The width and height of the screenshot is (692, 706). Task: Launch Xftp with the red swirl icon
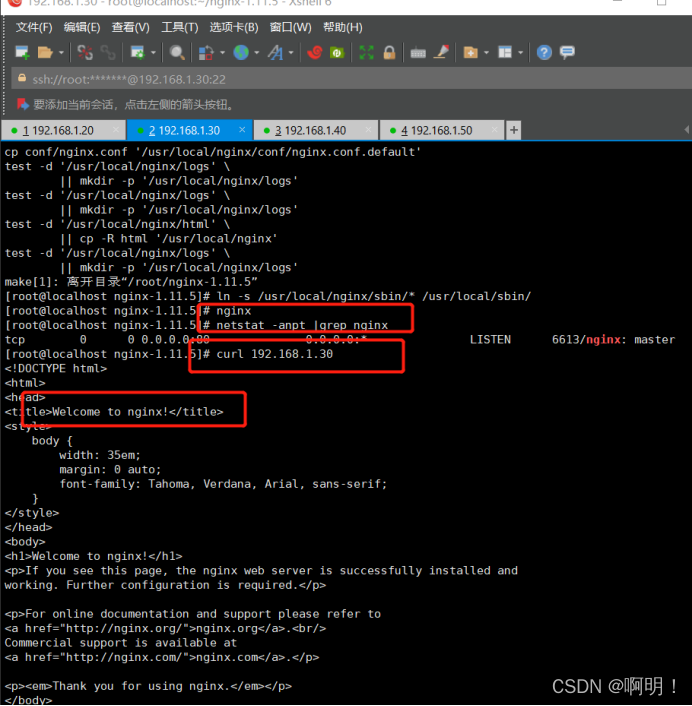pos(315,53)
